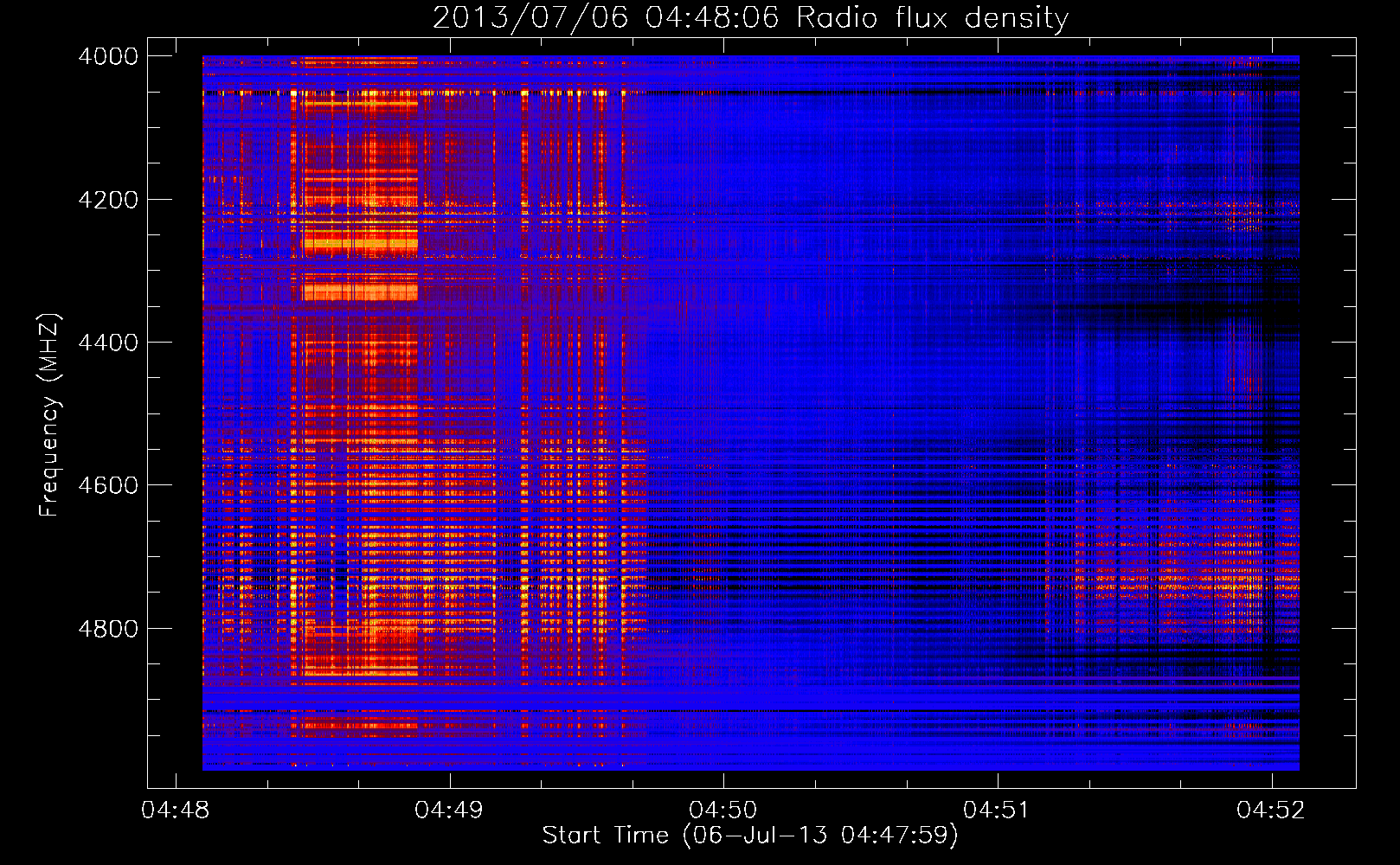Image resolution: width=1400 pixels, height=865 pixels.
Task: Click the 'Frequency (MHZ)' axis title
Action: (x=49, y=414)
